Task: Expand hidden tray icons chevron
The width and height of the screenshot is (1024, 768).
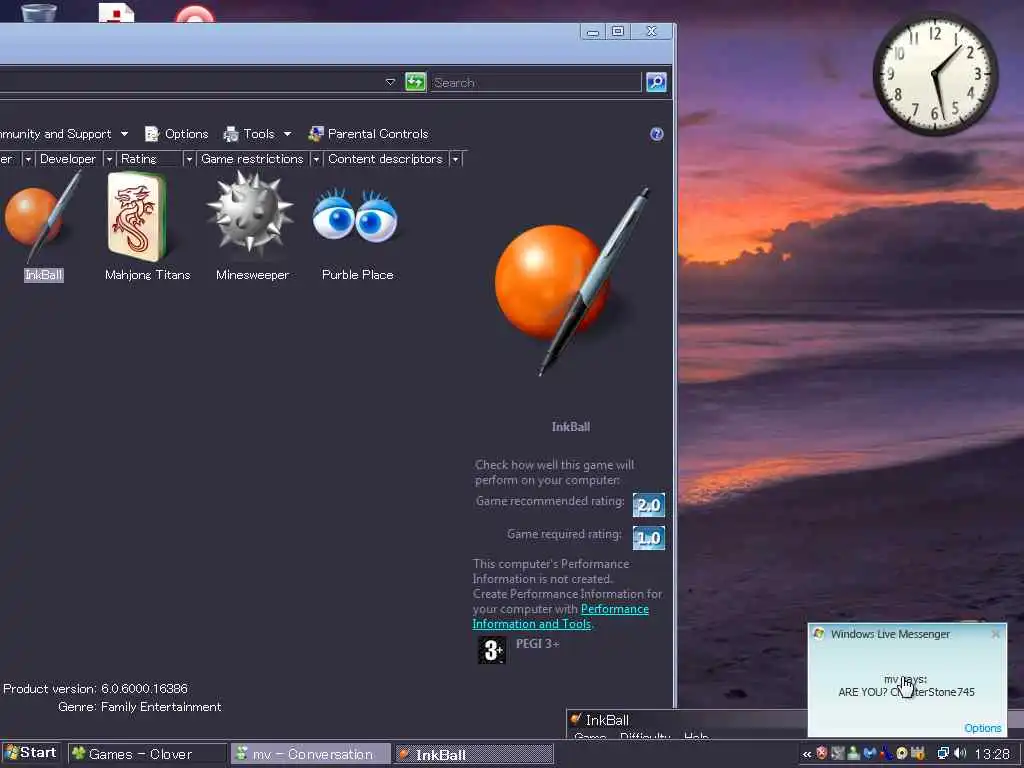Action: click(x=807, y=754)
